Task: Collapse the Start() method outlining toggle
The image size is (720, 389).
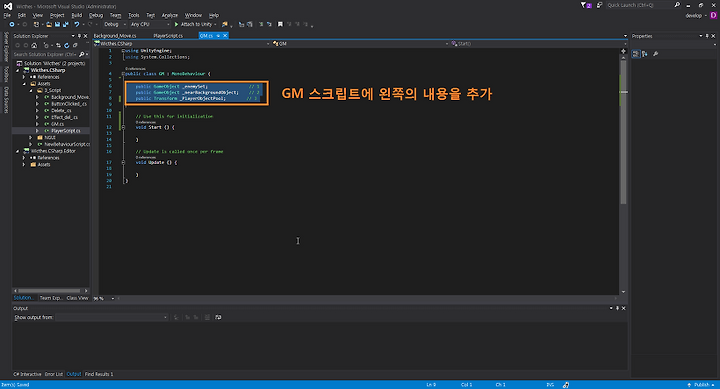Action: [123, 127]
